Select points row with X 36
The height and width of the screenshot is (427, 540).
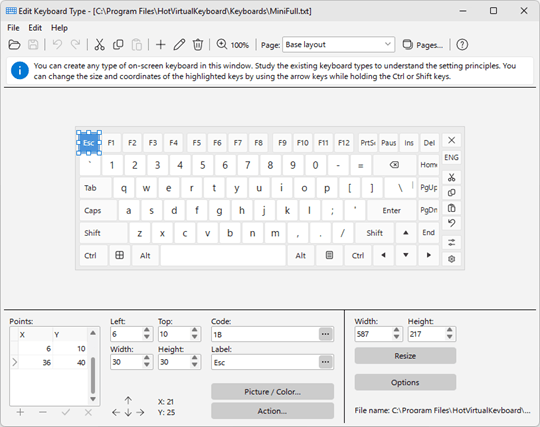pos(49,362)
